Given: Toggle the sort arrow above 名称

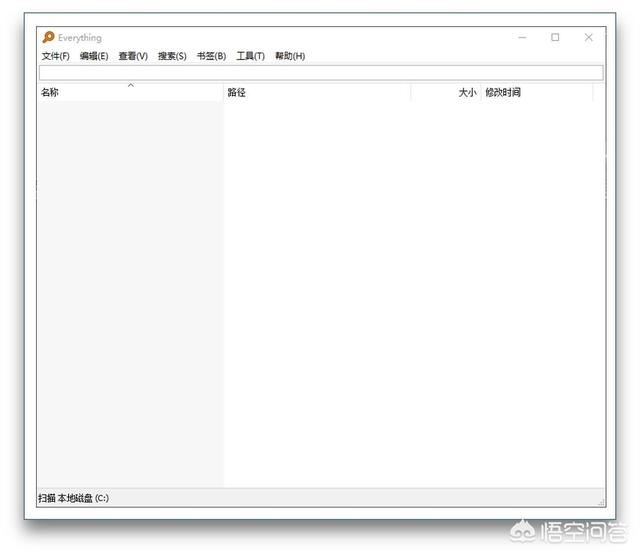Looking at the screenshot, I should tap(130, 86).
